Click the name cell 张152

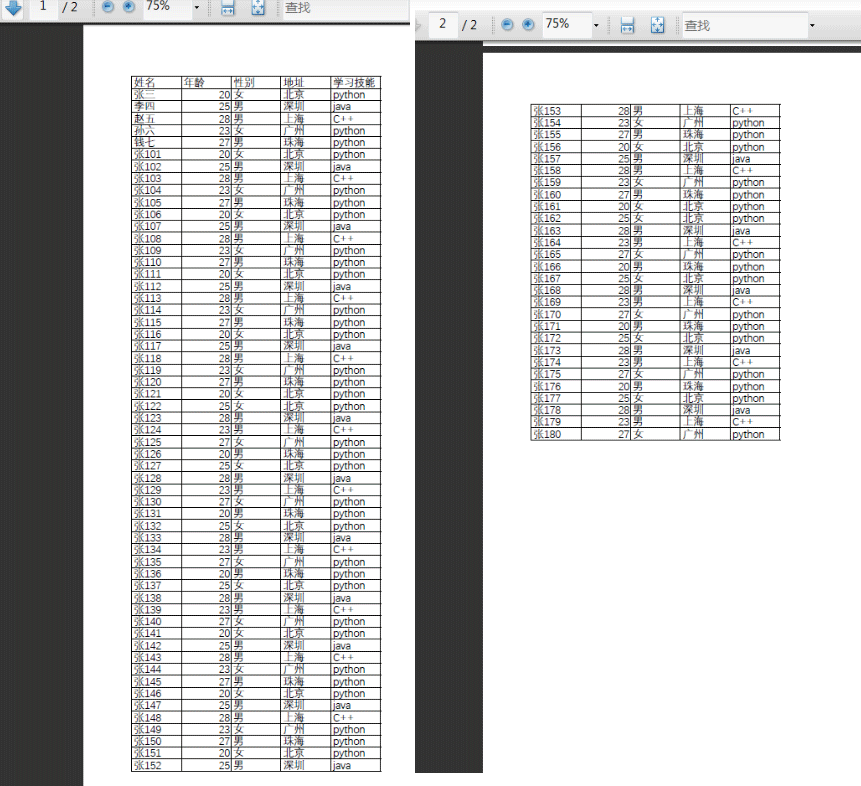[x=156, y=766]
